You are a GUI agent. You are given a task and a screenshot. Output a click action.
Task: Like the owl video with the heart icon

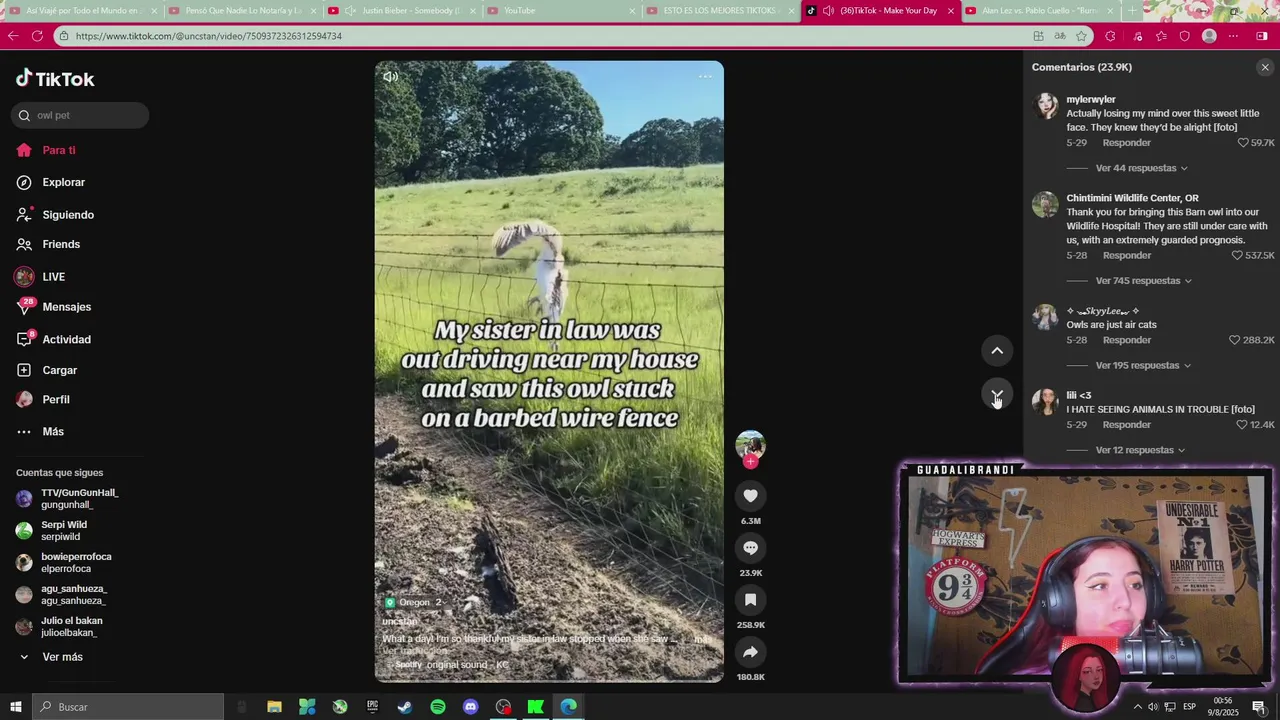pos(750,496)
